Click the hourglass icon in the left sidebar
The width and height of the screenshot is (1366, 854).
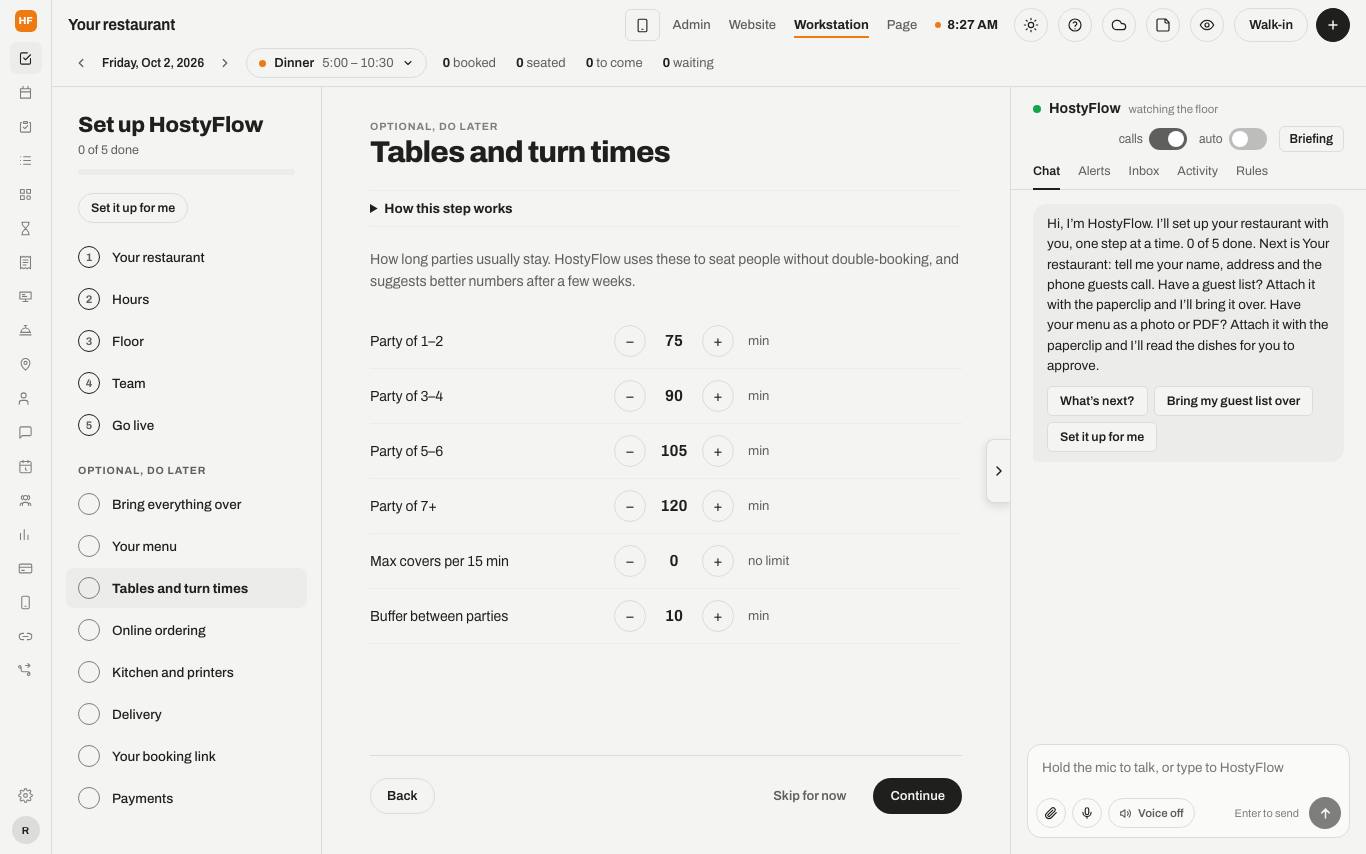click(x=25, y=229)
